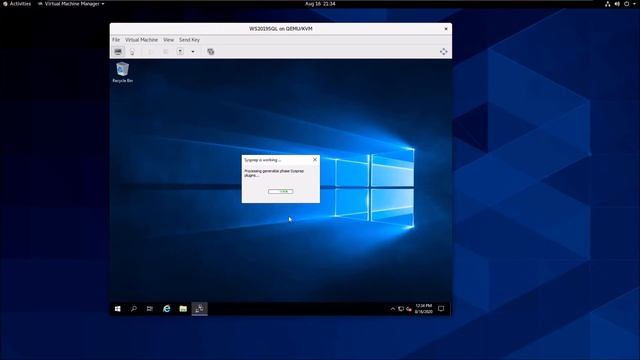This screenshot has height=360, width=640.
Task: Select the running Sysprep taskbar app
Action: 200,309
